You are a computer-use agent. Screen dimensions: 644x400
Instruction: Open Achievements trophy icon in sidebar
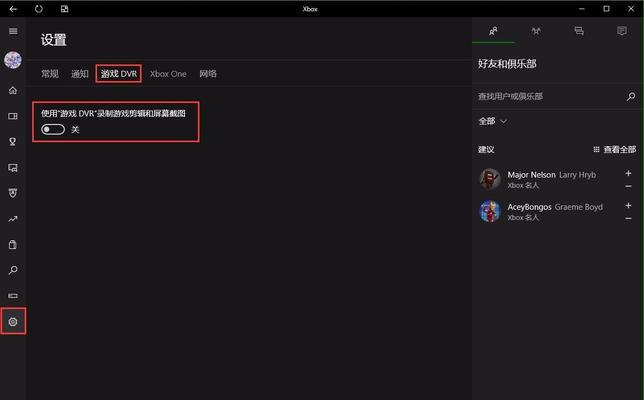(13, 142)
